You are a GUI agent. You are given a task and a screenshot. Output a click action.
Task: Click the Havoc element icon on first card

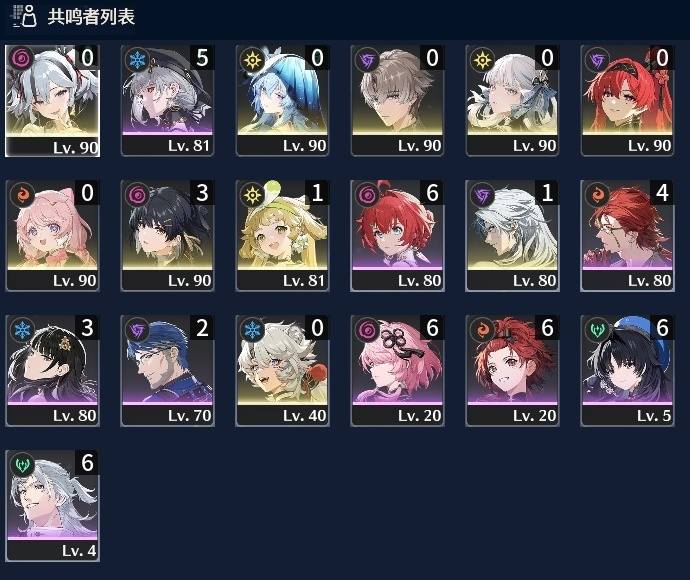pos(21,58)
